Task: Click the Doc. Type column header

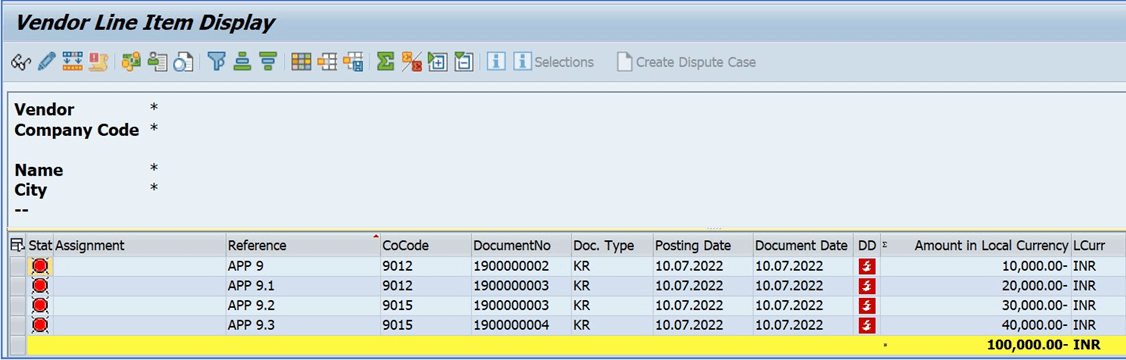Action: [x=612, y=246]
